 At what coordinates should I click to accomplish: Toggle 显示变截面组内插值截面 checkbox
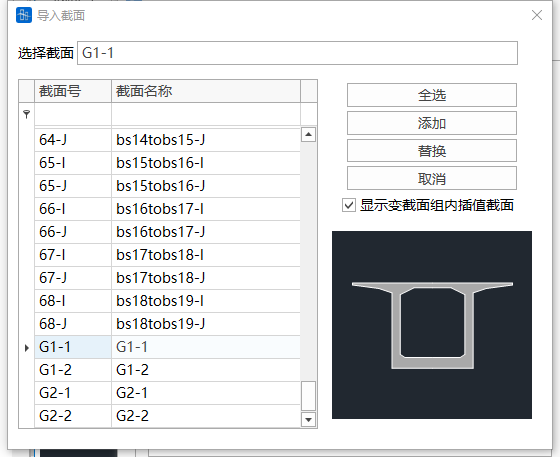(x=349, y=205)
